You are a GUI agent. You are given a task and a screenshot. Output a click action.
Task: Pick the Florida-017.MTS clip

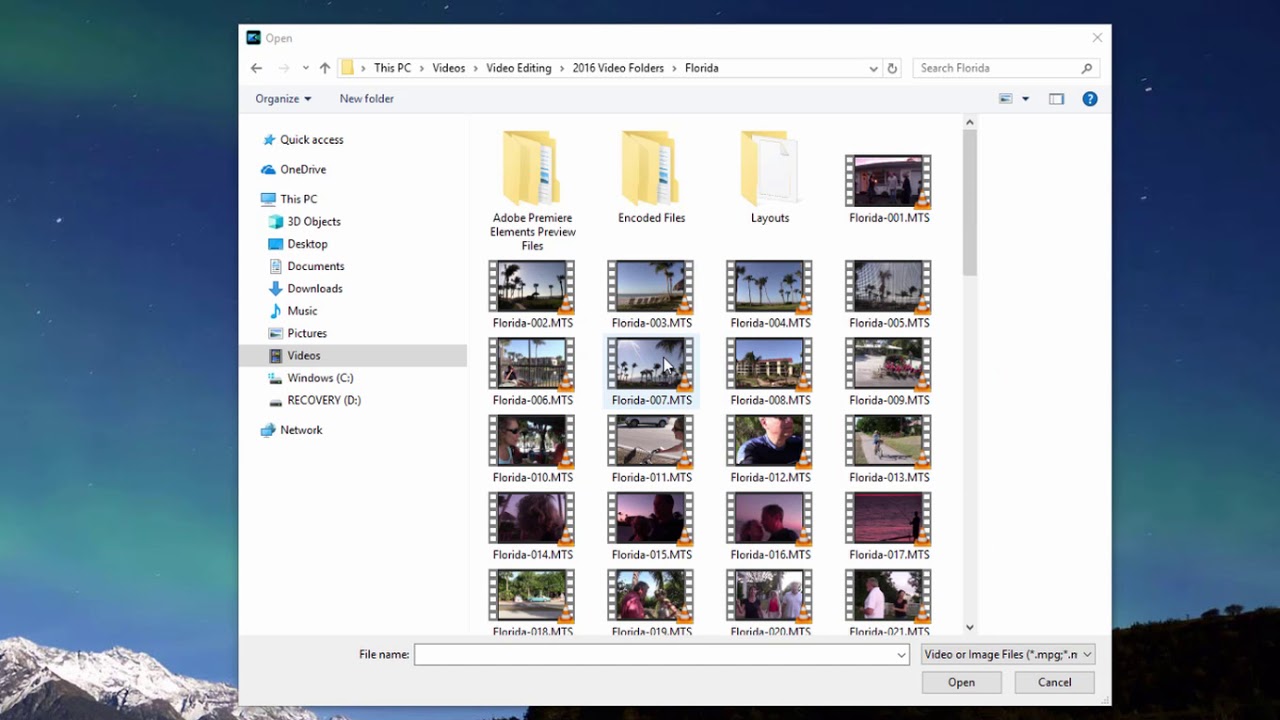click(888, 525)
